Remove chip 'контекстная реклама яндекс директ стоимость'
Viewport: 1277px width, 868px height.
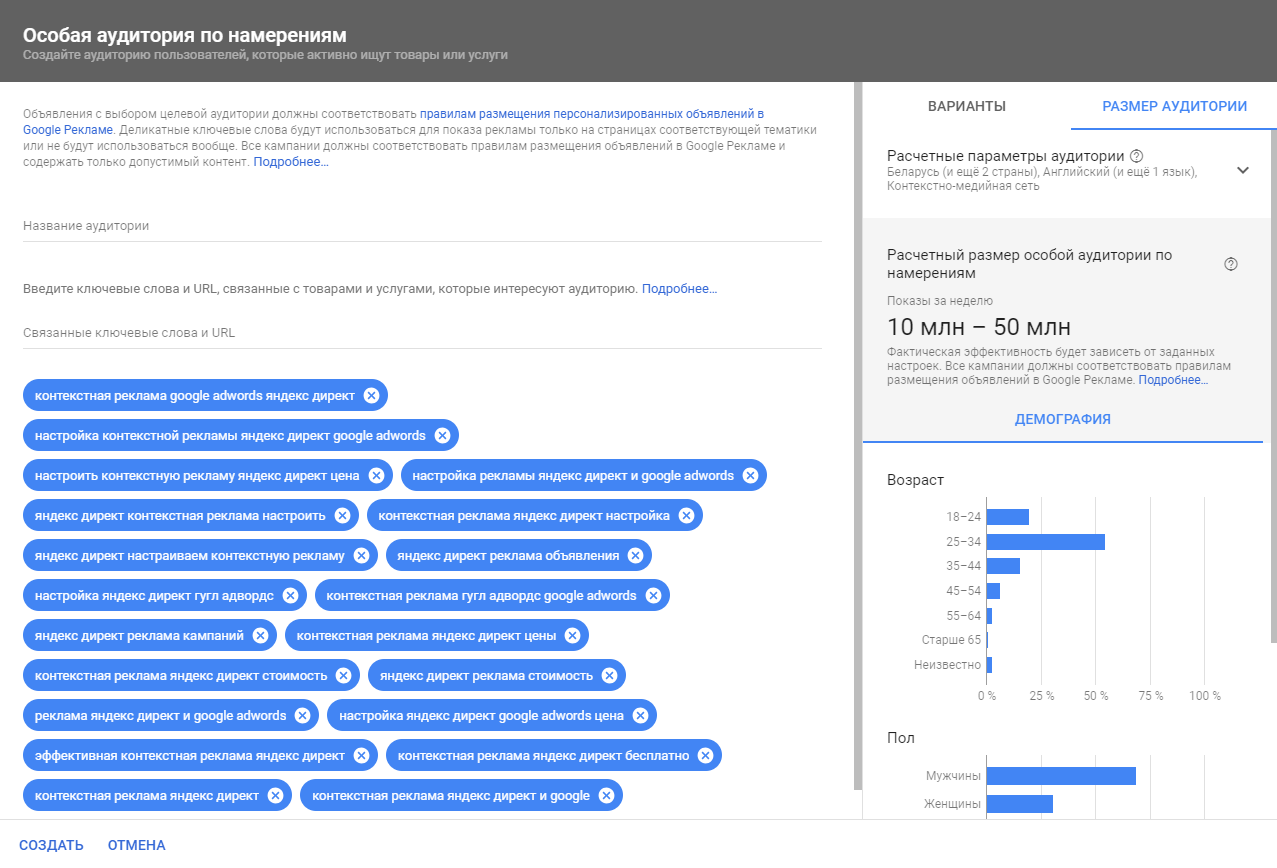(343, 676)
